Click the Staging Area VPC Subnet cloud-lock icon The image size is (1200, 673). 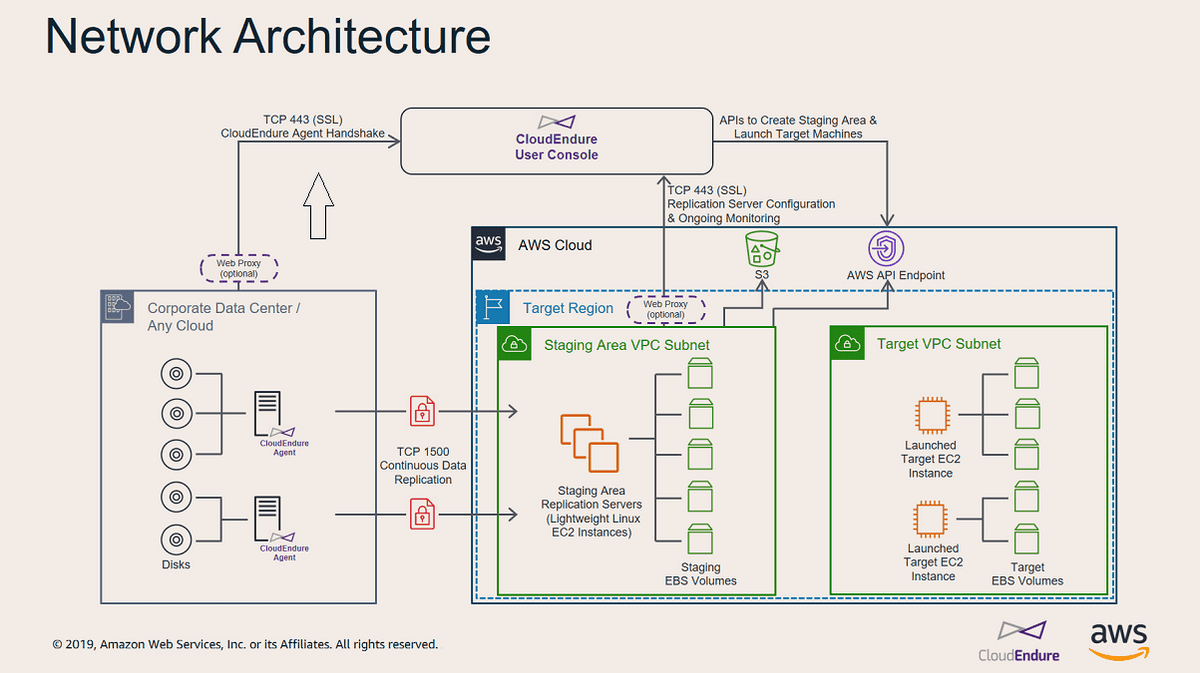pyautogui.click(x=514, y=344)
